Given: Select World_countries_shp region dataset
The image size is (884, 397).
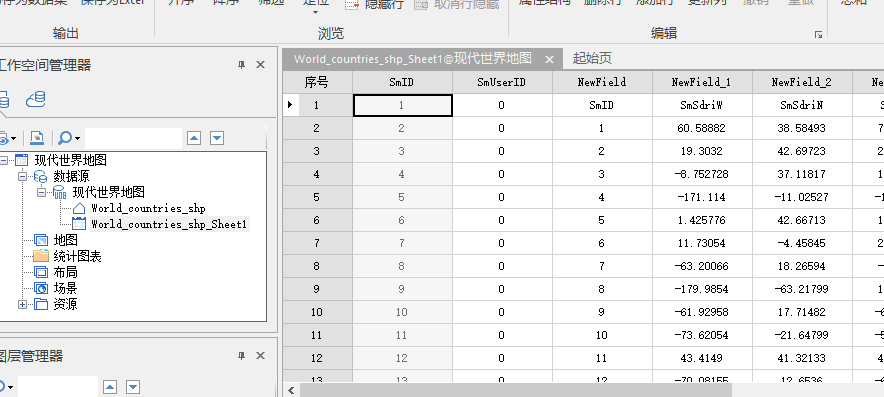Looking at the screenshot, I should click(148, 208).
